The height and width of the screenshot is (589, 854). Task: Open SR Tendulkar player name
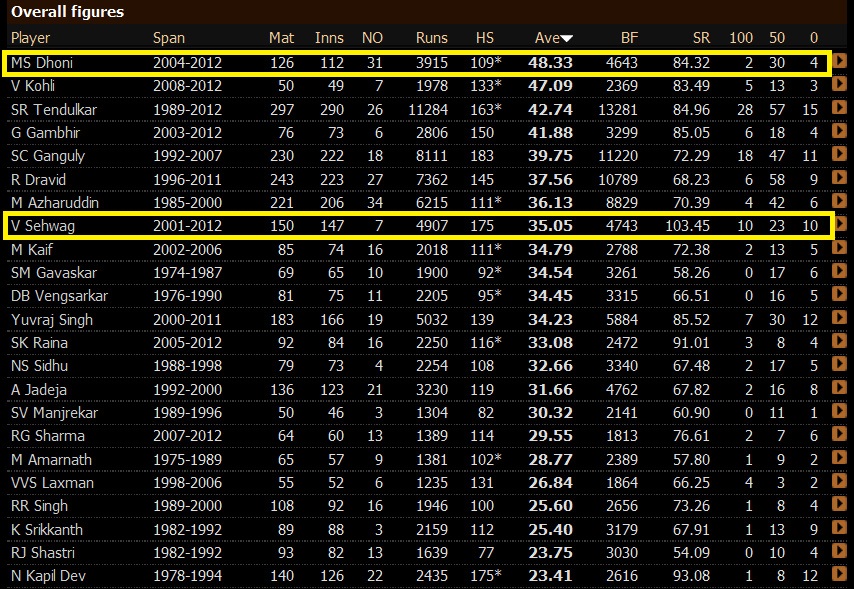[54, 110]
